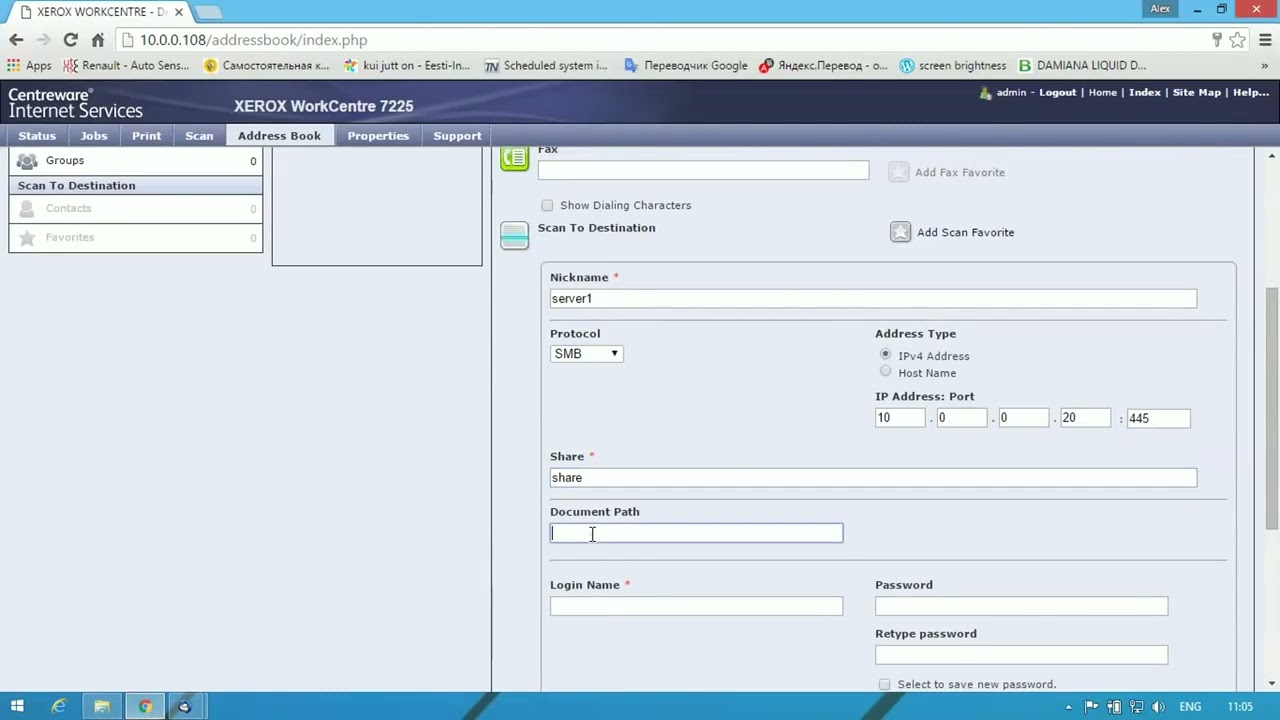Open Contacts under Scan To Destination
Viewport: 1280px width, 720px height.
coord(135,208)
